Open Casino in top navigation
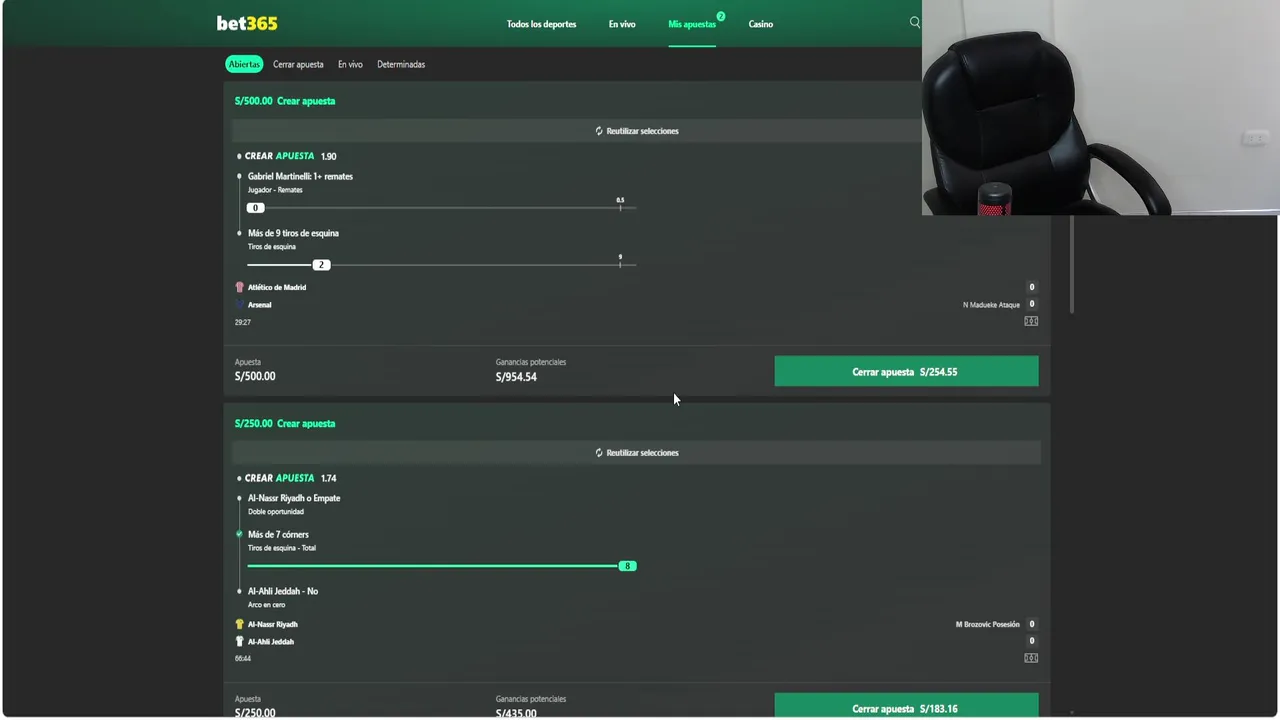 pyautogui.click(x=761, y=24)
